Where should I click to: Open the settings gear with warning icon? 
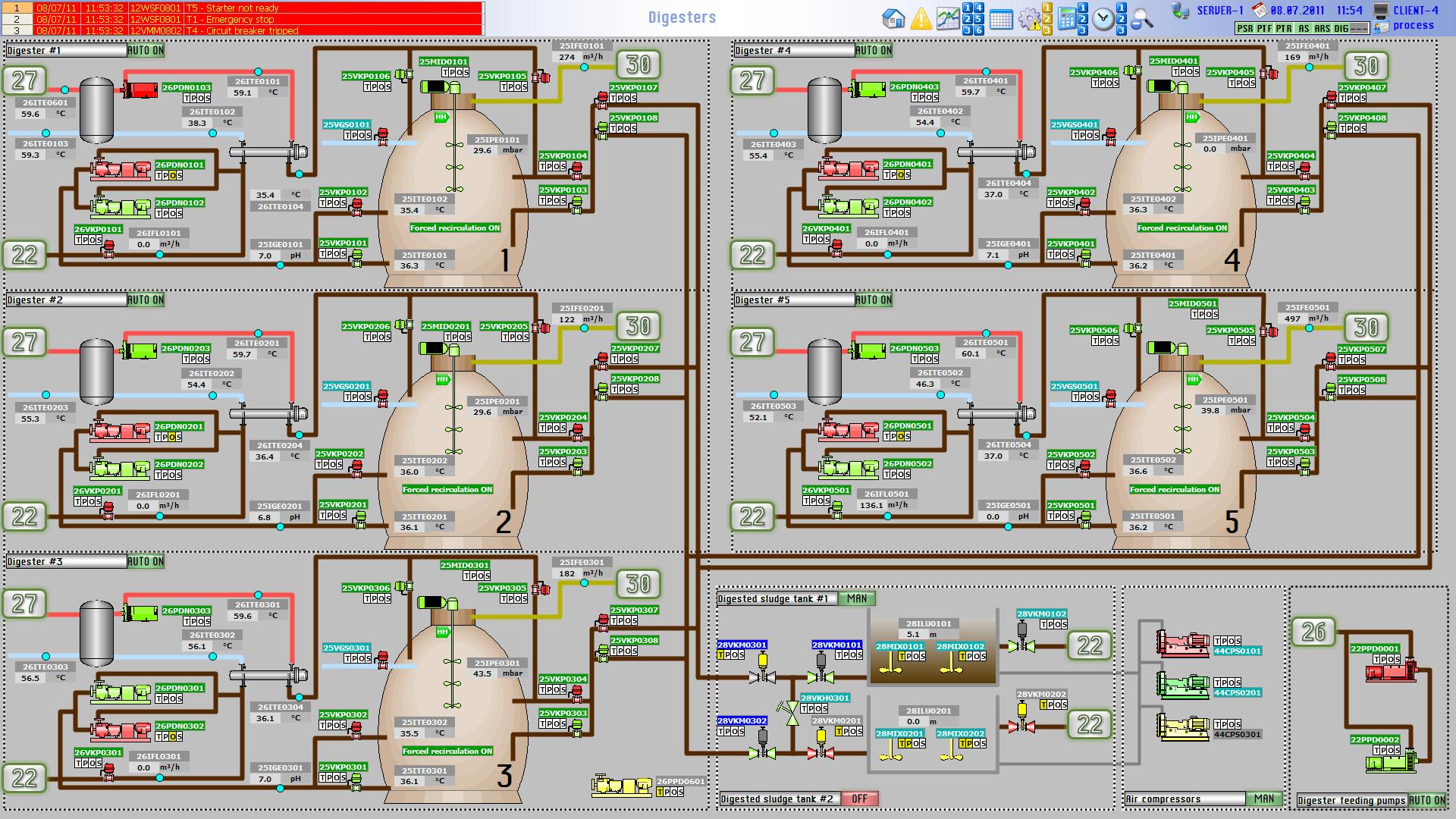coord(1029,20)
